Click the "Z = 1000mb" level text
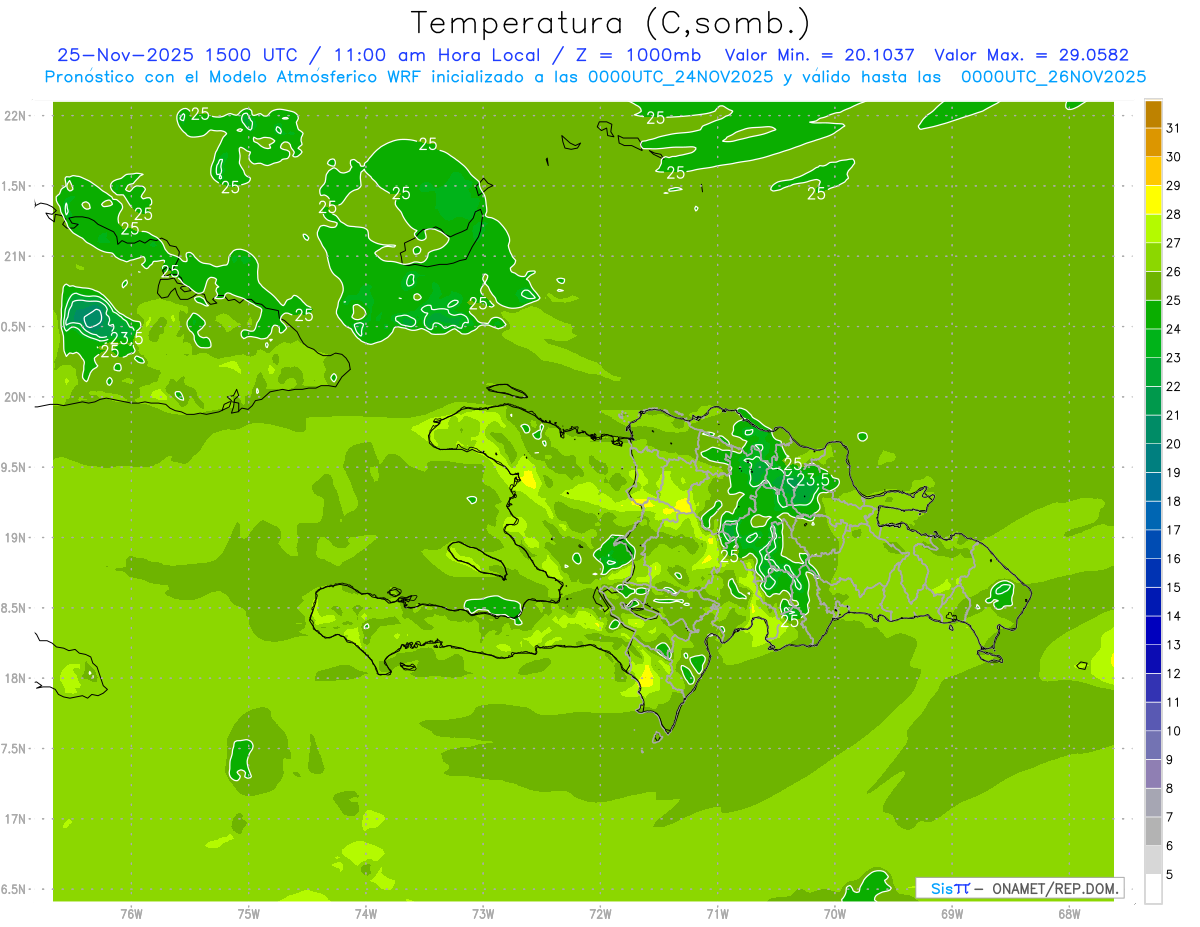Image resolution: width=1200 pixels, height=927 pixels. click(638, 55)
